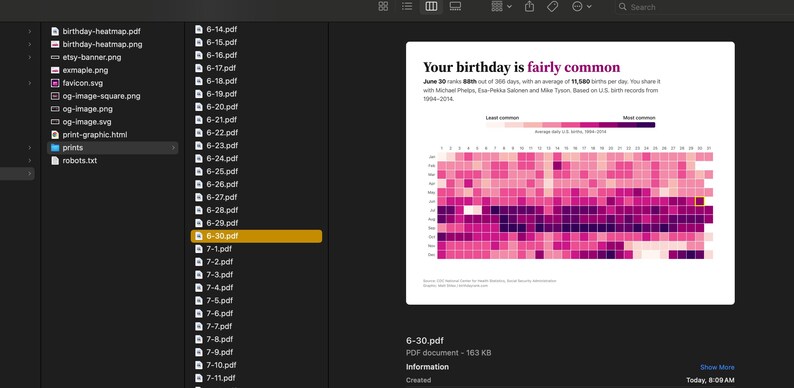Click the robots.txt file icon

click(55, 161)
